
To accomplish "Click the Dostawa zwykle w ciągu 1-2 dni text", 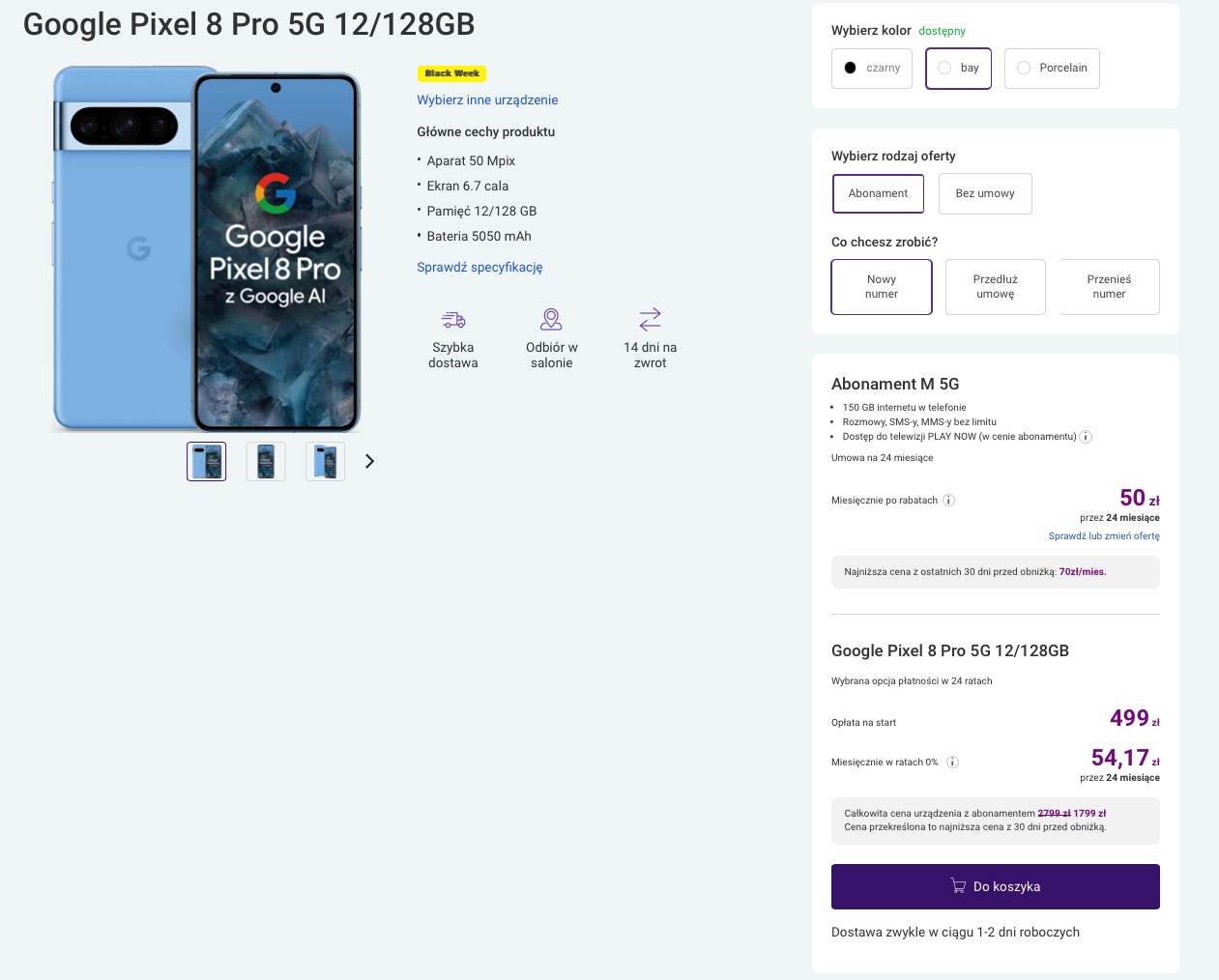I will pos(955,933).
